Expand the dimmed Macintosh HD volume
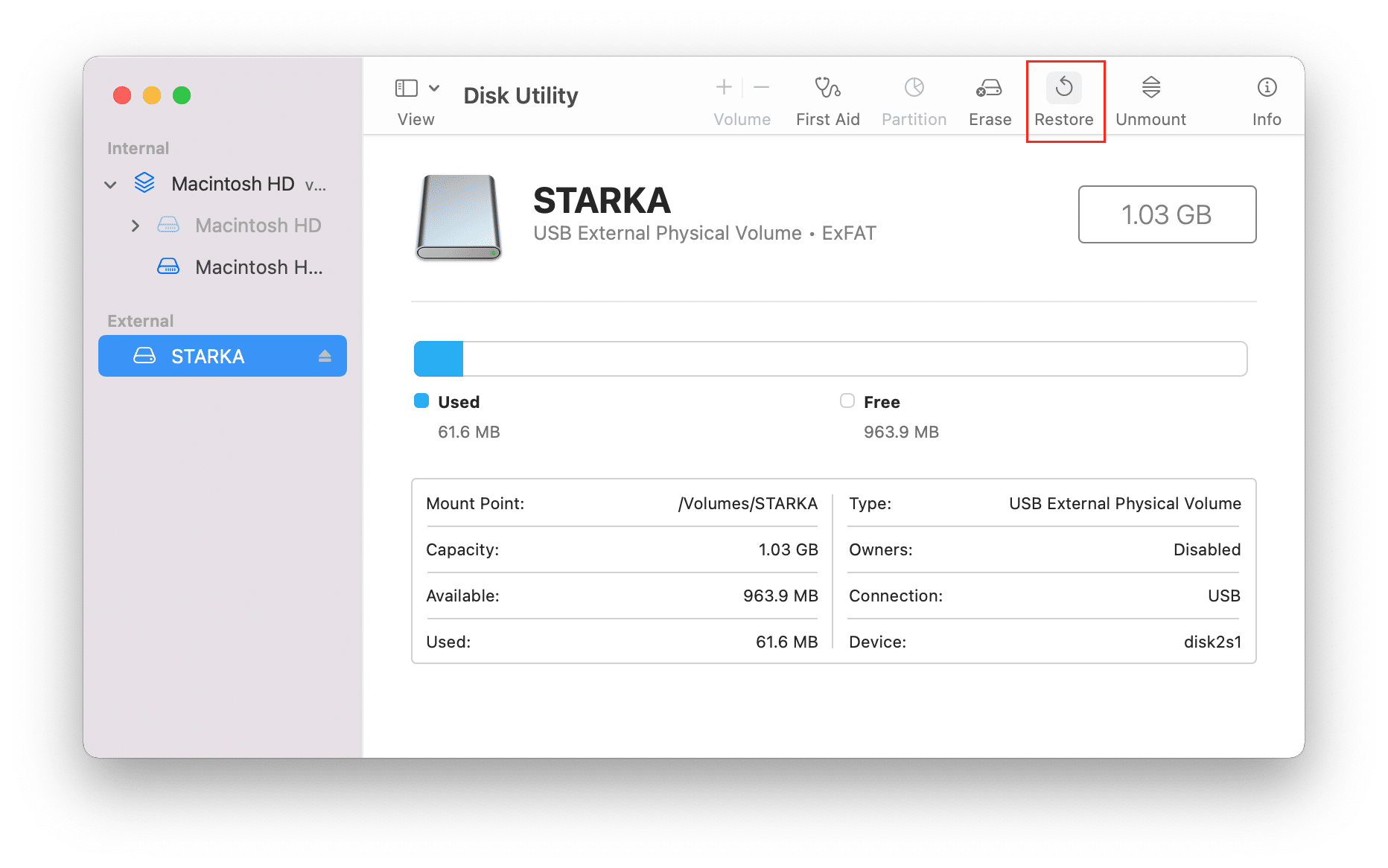This screenshot has height=868, width=1388. point(135,226)
